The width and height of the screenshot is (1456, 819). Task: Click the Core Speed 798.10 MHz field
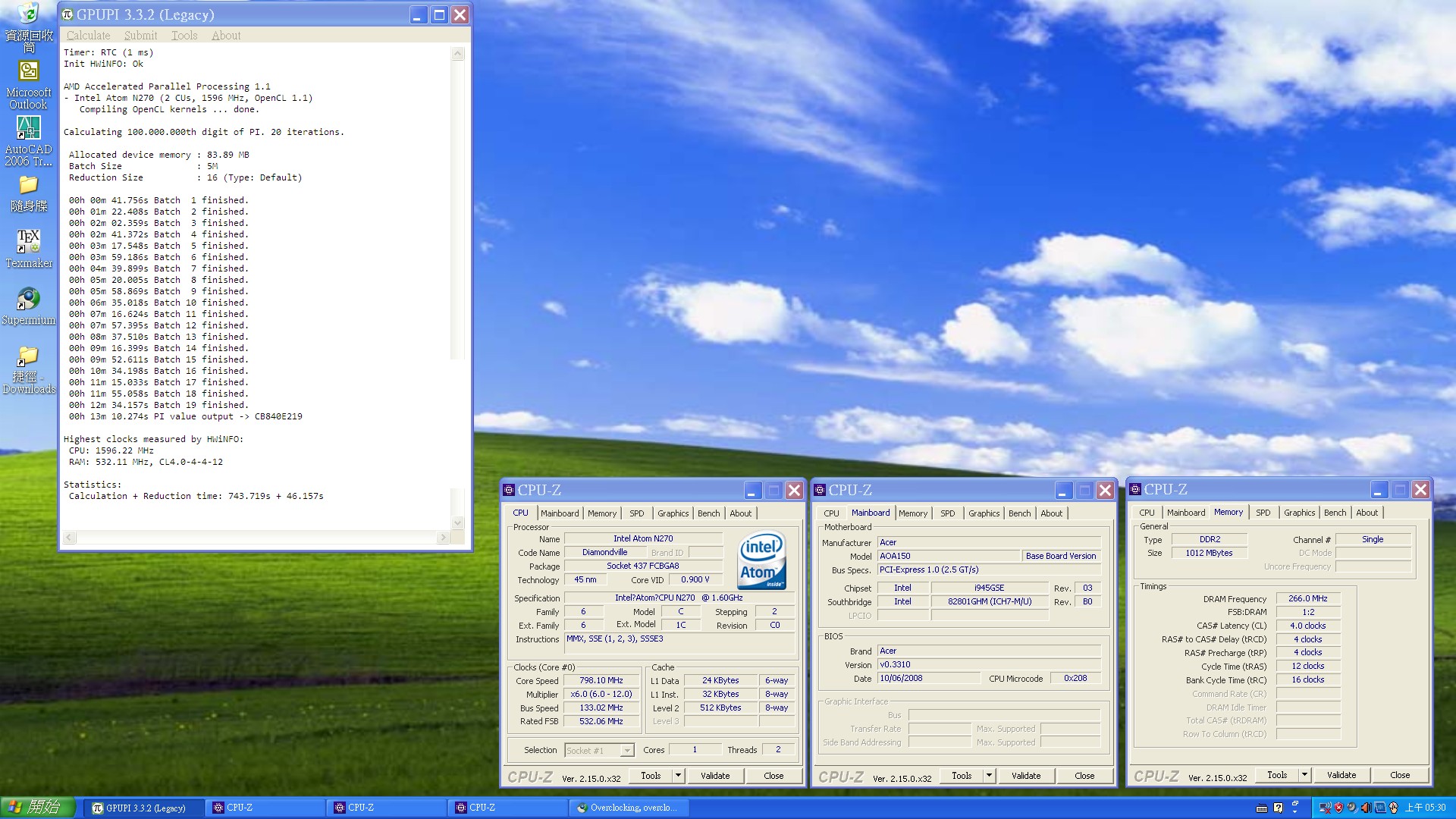601,681
